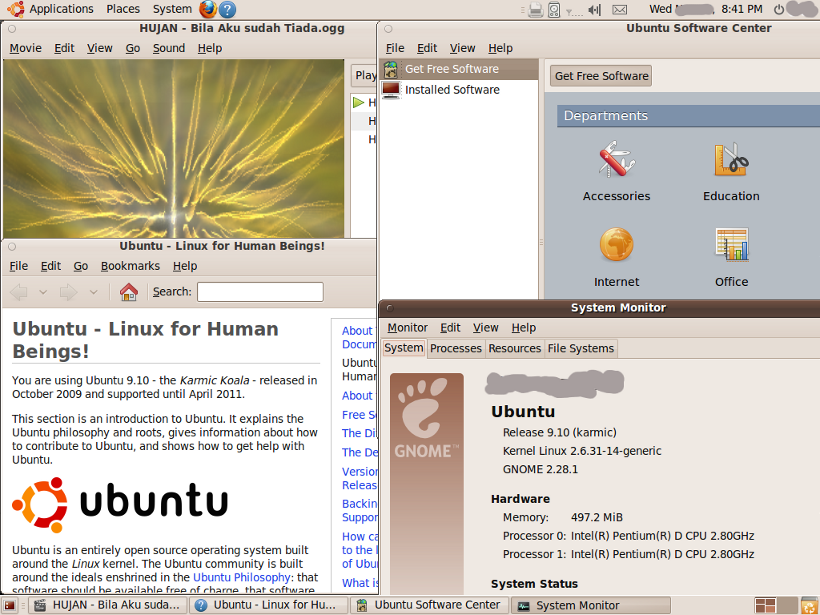Open Places menu in top panel

coord(123,9)
